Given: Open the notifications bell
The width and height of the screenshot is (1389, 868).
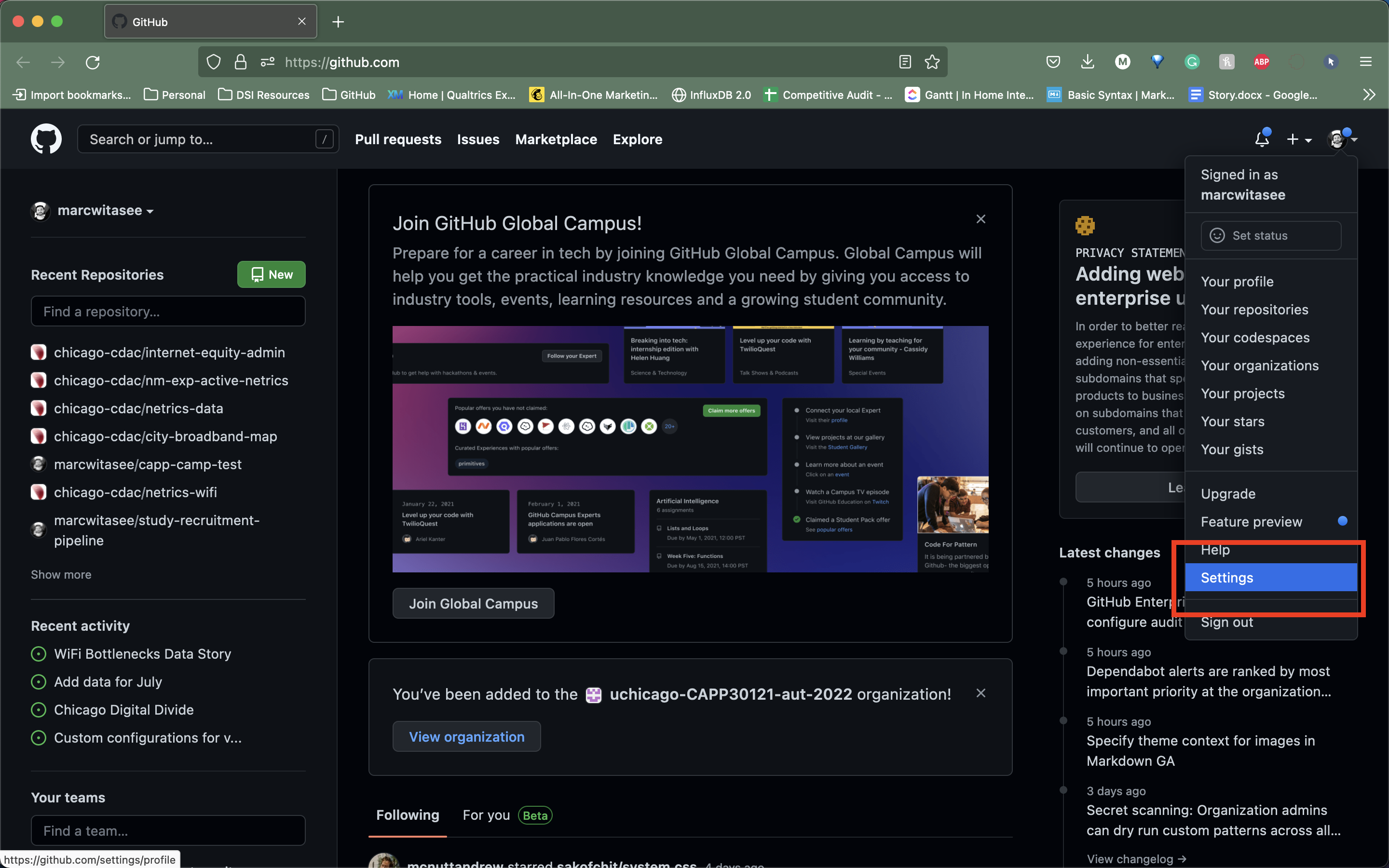Looking at the screenshot, I should tap(1262, 139).
